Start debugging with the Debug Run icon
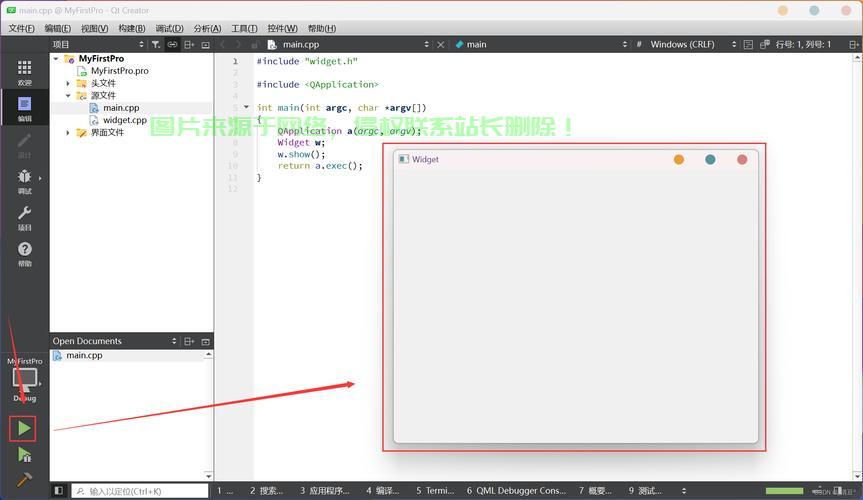 coord(24,455)
